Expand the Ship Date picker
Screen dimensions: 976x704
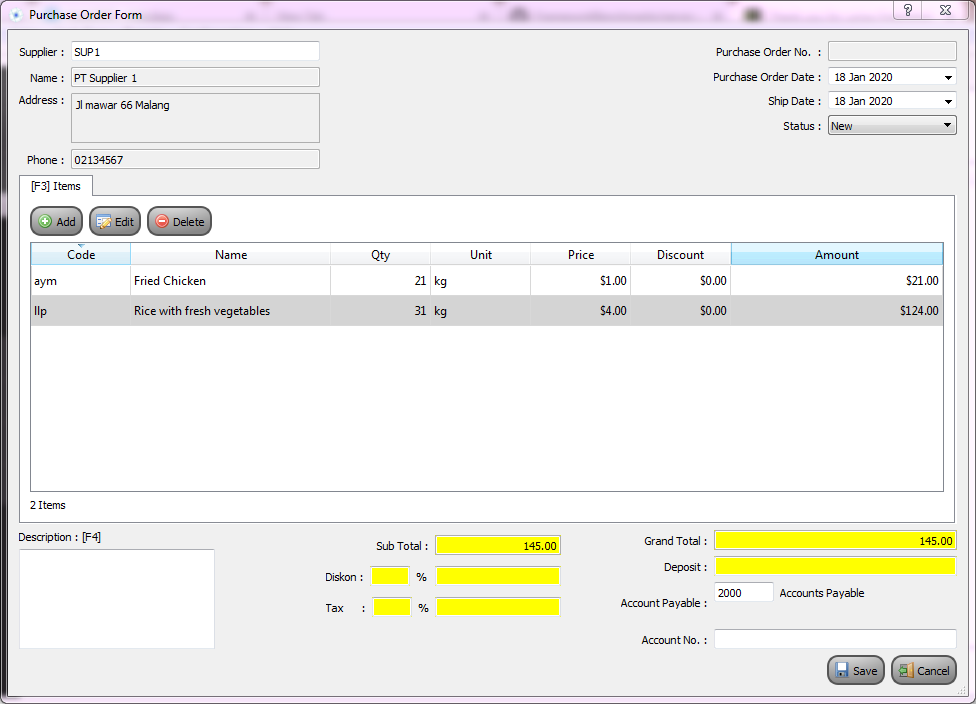pyautogui.click(x=947, y=101)
